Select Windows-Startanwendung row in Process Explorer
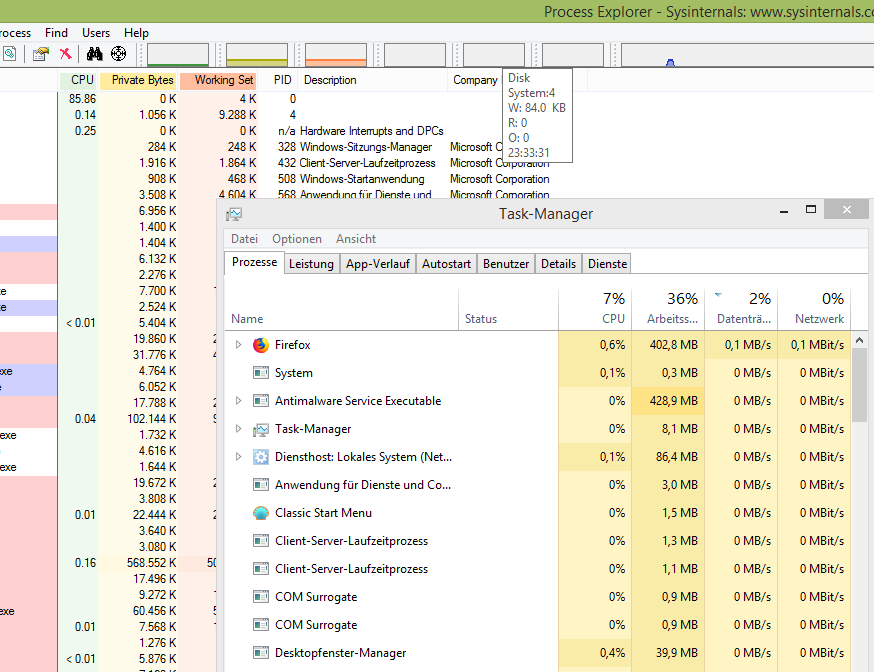Viewport: 874px width, 672px height. (x=361, y=179)
